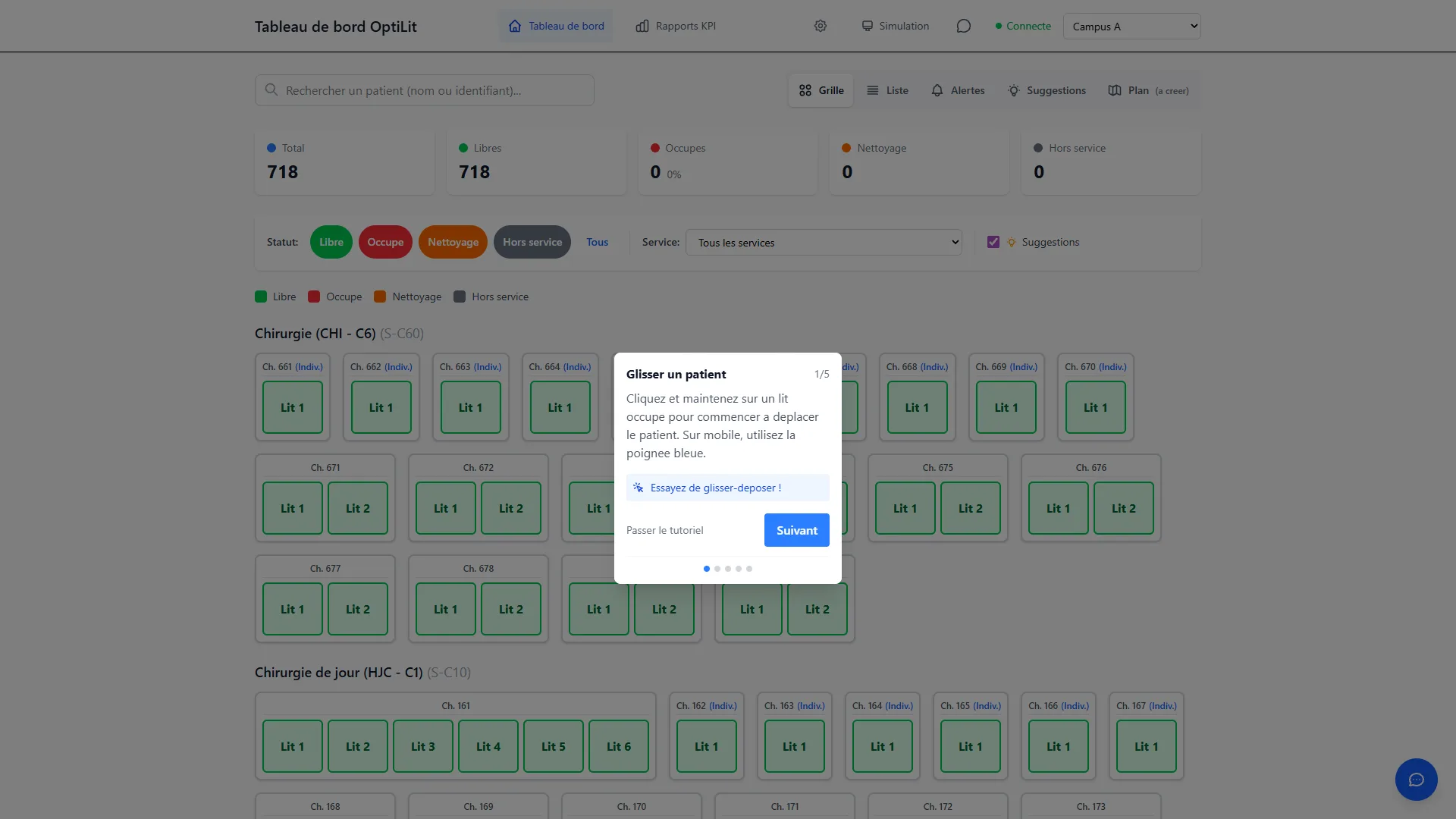Open Alertes using the bell icon

coord(937,90)
